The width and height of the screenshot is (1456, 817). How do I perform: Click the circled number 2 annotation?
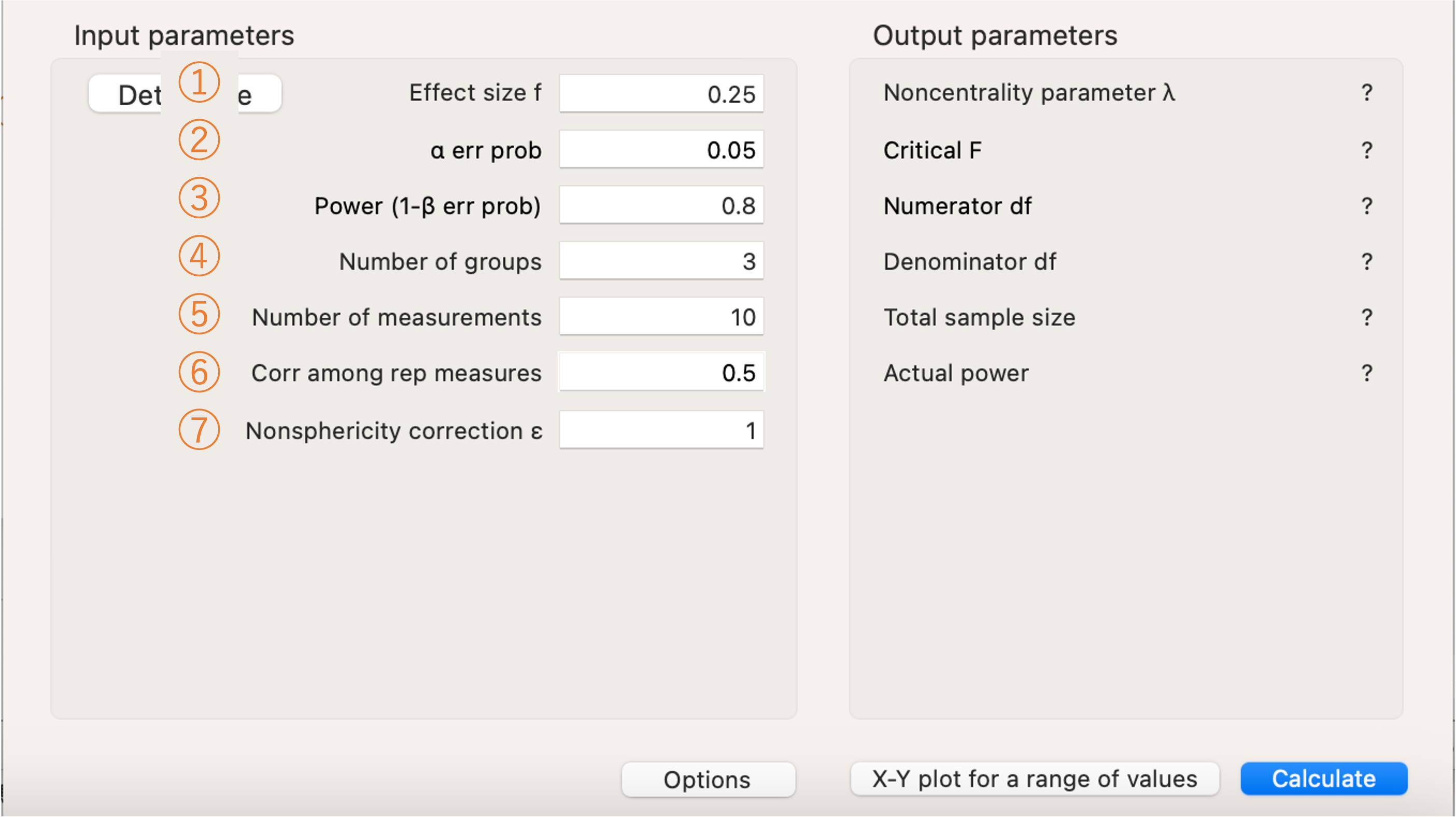pos(199,139)
